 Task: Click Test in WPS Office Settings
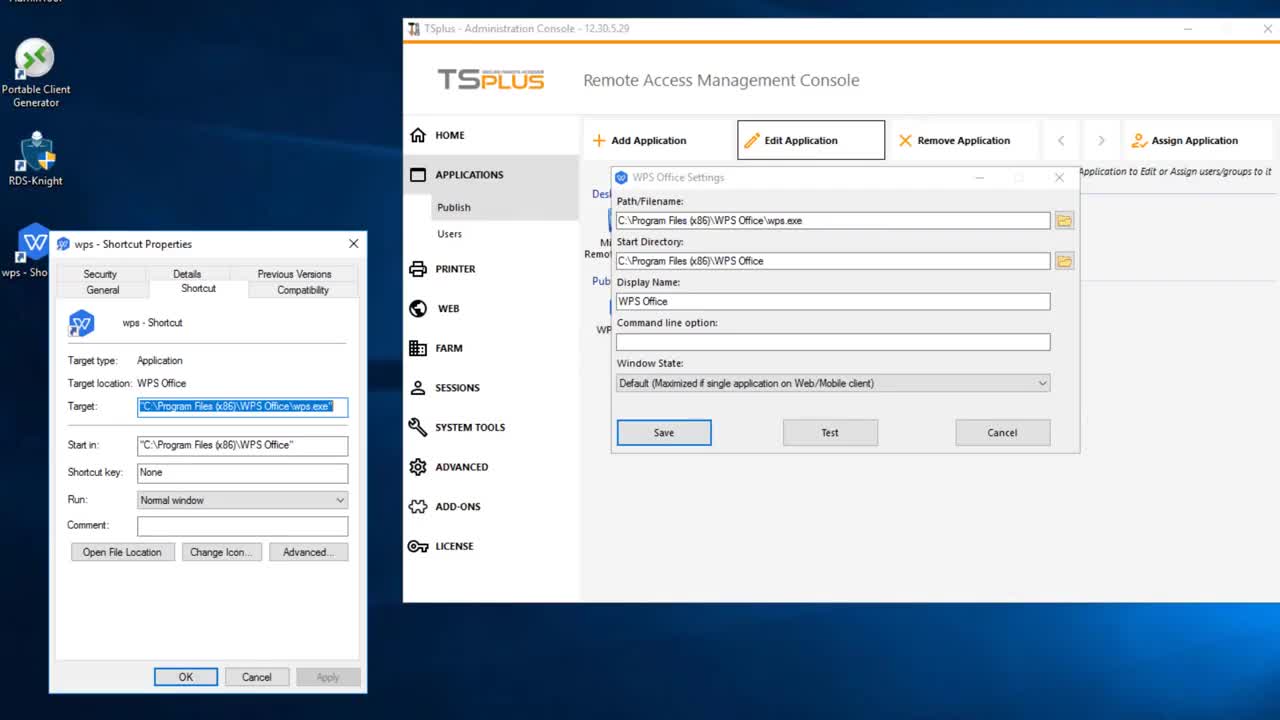tap(830, 433)
